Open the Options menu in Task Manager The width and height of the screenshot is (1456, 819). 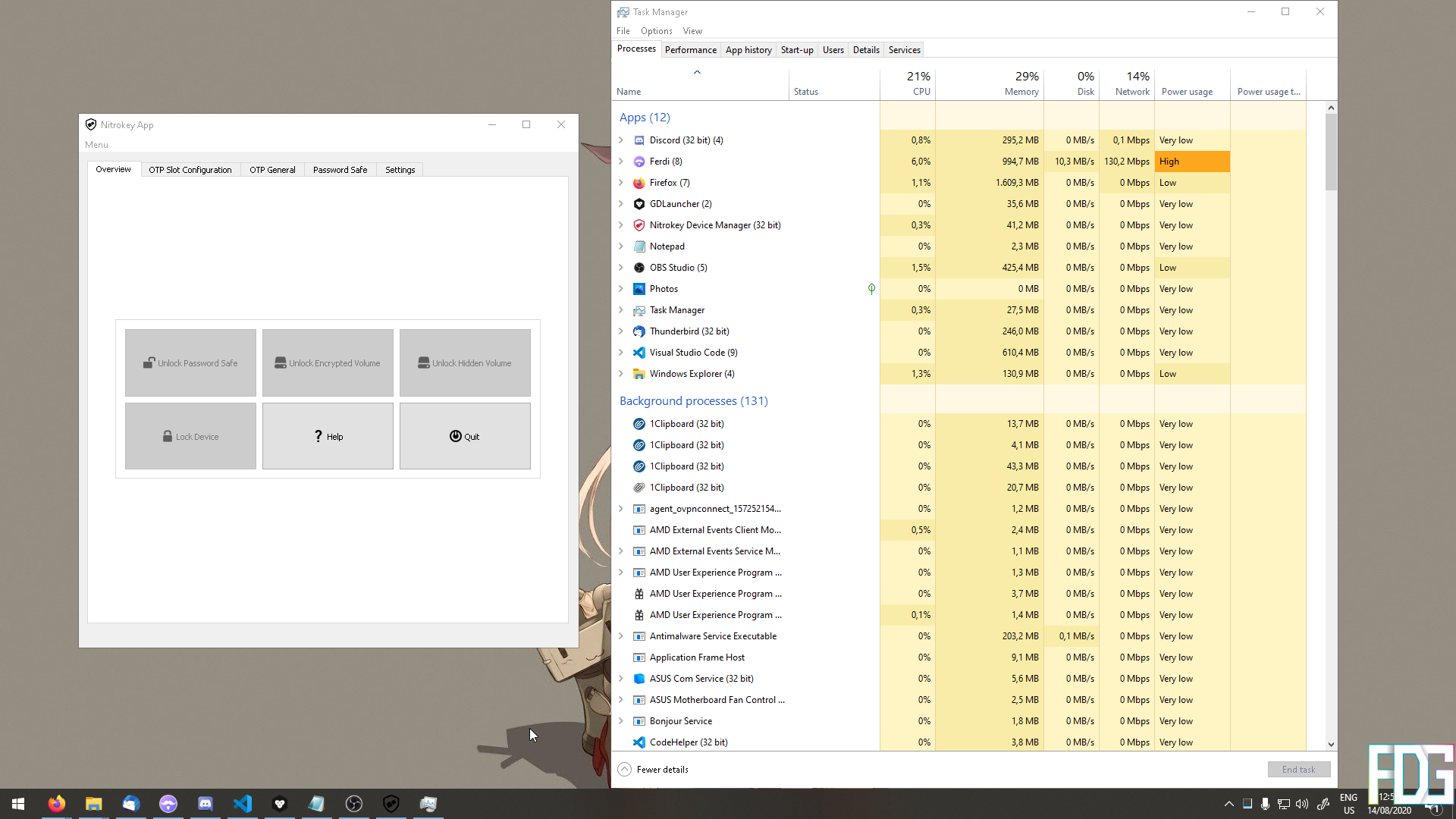tap(656, 31)
